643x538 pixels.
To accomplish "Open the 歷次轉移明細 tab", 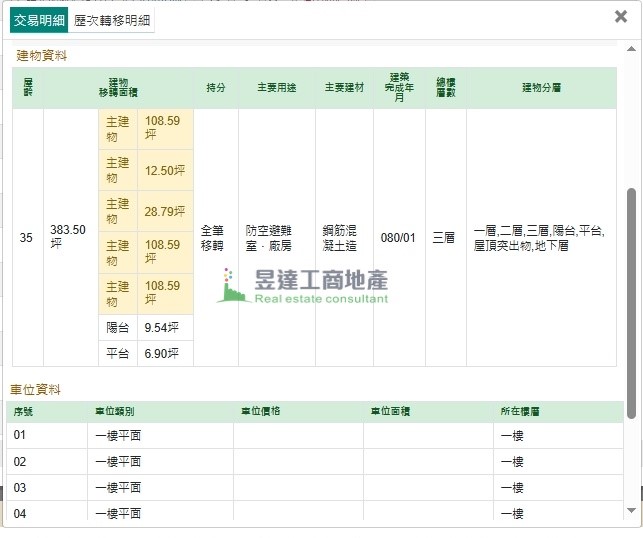I will (x=113, y=20).
